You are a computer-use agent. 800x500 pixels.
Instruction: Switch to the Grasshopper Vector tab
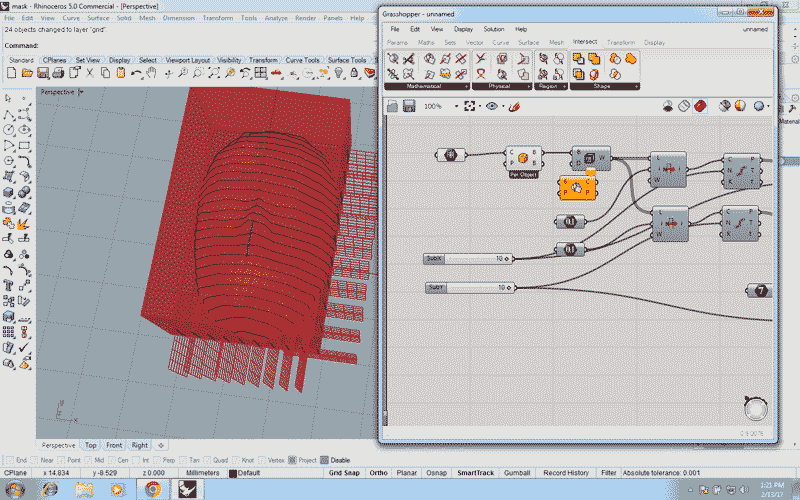click(474, 43)
